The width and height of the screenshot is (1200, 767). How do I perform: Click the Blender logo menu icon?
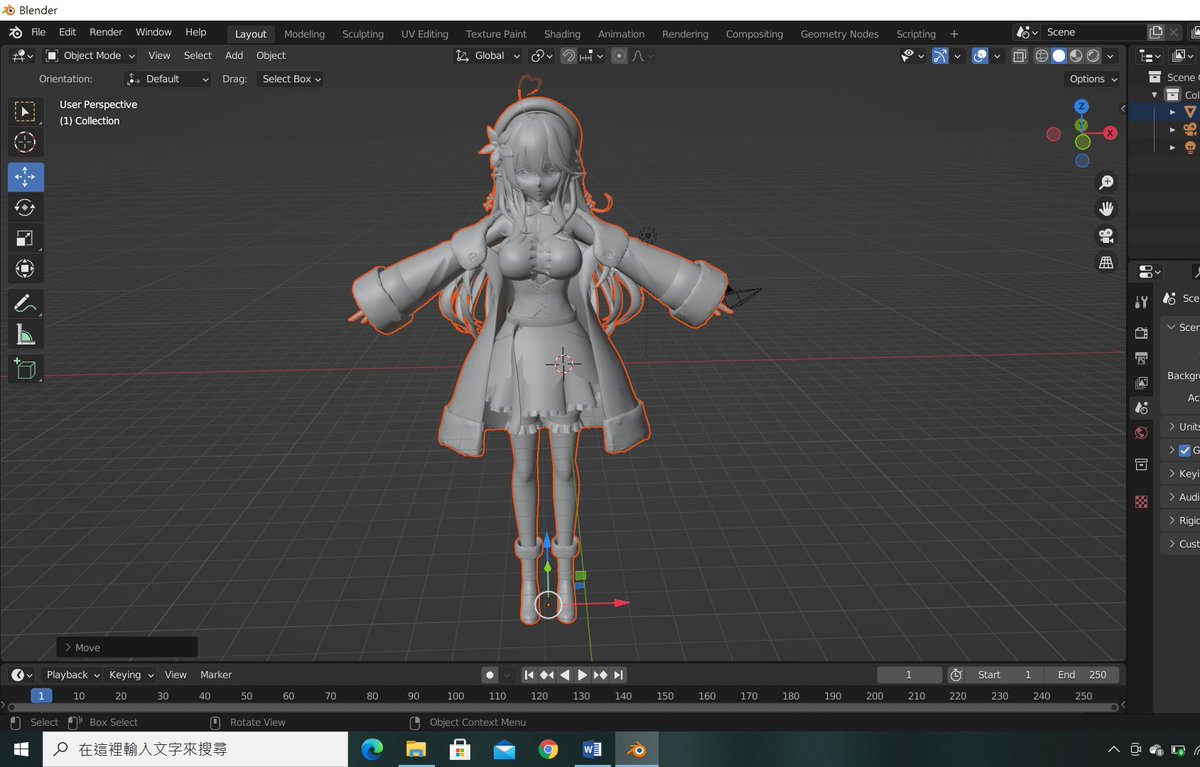click(16, 32)
